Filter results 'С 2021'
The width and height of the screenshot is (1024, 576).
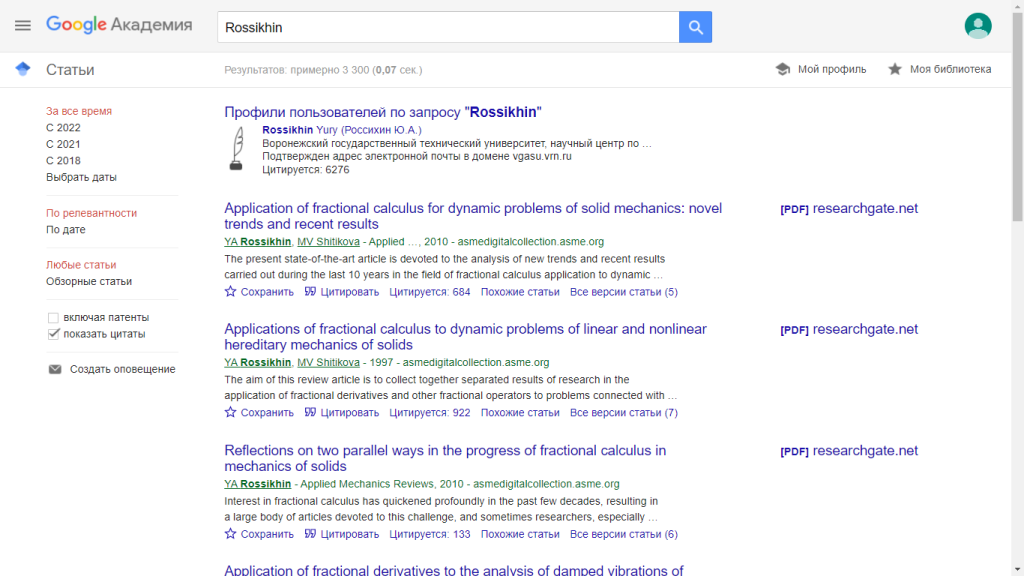(x=63, y=144)
